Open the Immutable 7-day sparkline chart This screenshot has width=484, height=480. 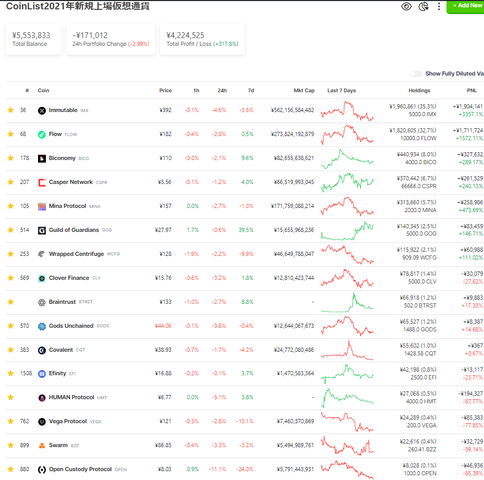[x=347, y=111]
